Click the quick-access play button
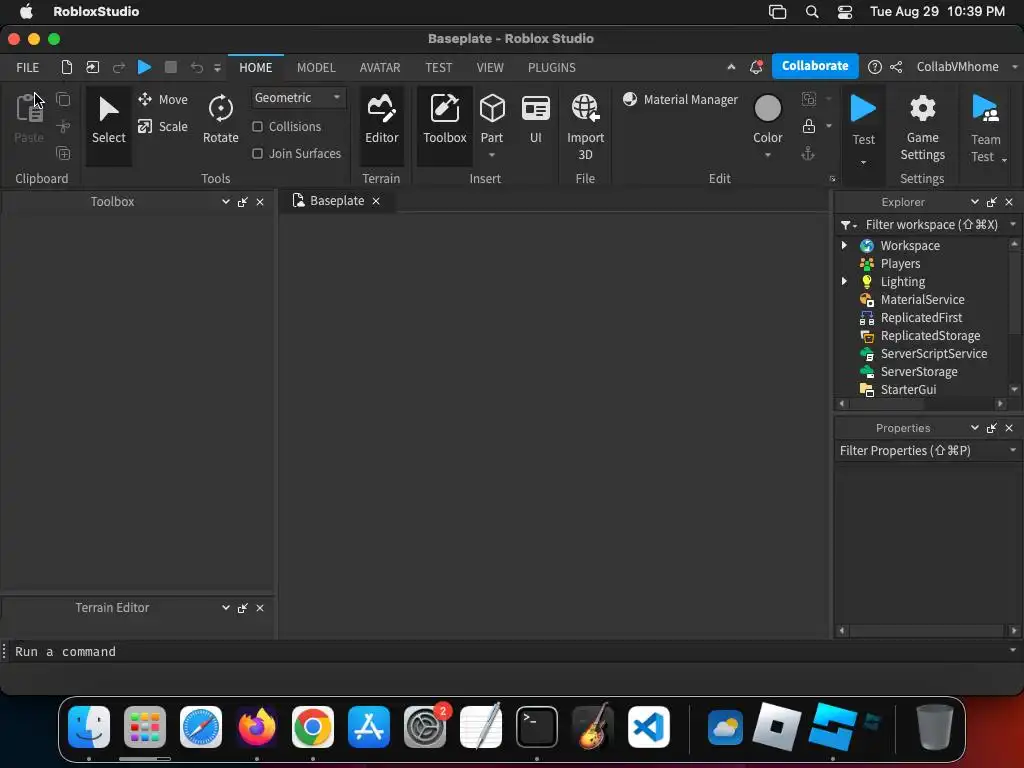 [x=144, y=67]
